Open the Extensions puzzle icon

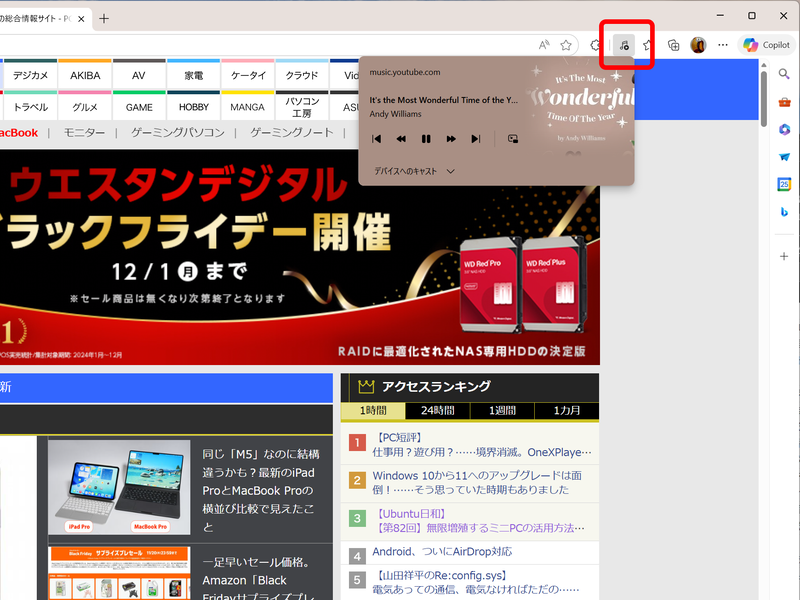pos(595,45)
